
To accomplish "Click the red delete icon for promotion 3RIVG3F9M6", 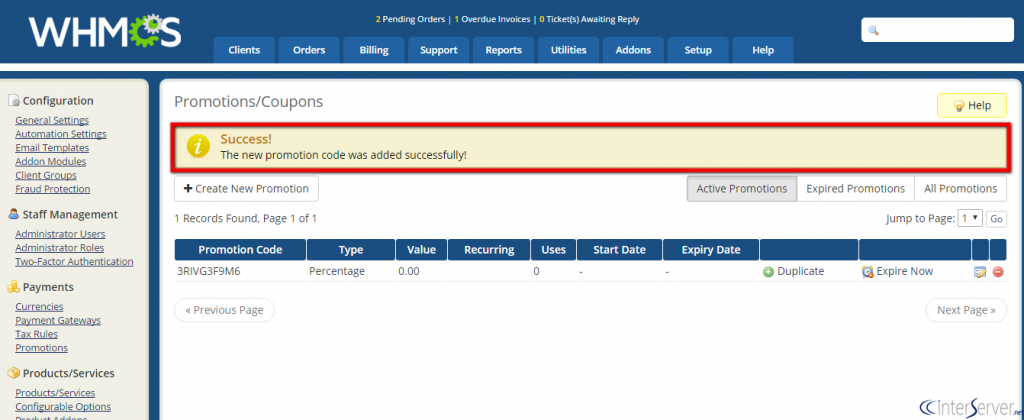I will click(998, 272).
